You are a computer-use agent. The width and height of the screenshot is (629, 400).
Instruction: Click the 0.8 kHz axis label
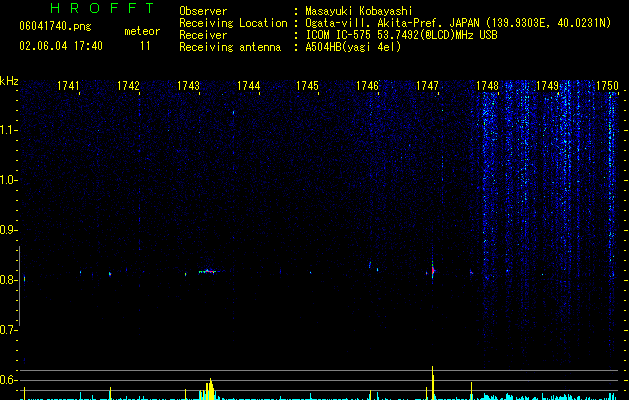pyautogui.click(x=8, y=280)
